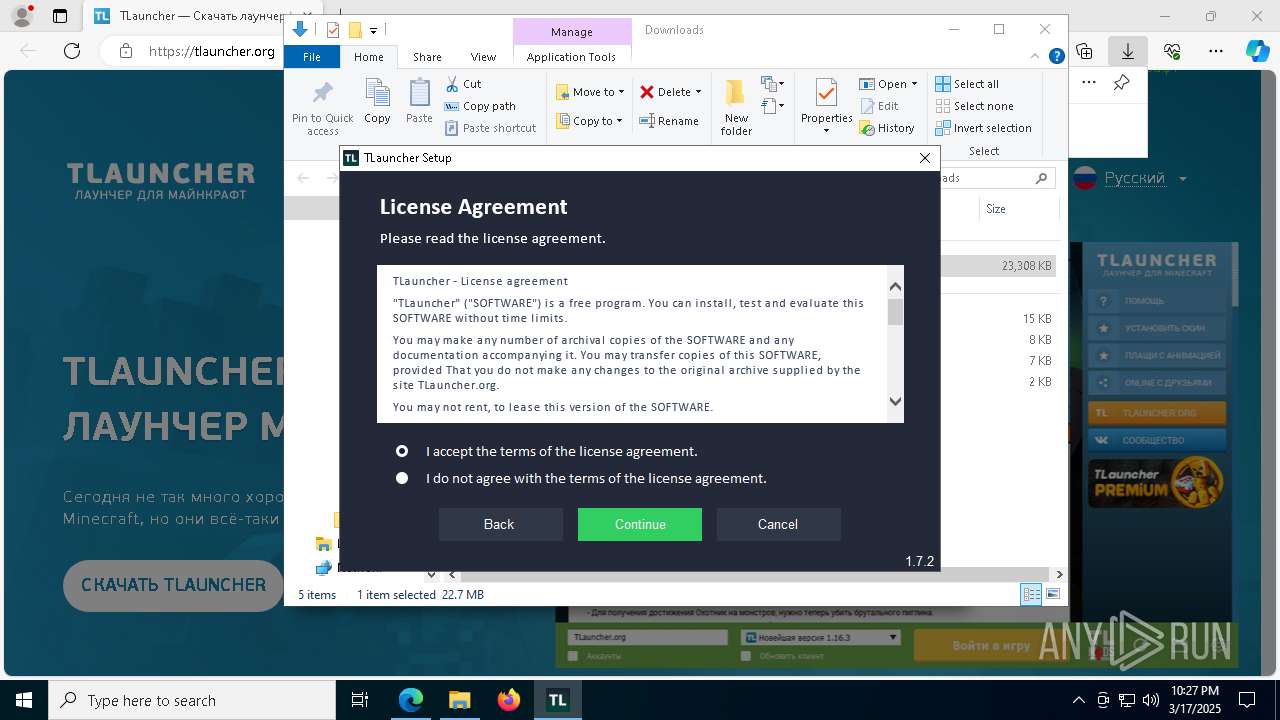Click Cut in Explorer ribbon
The width and height of the screenshot is (1280, 720).
(x=463, y=84)
